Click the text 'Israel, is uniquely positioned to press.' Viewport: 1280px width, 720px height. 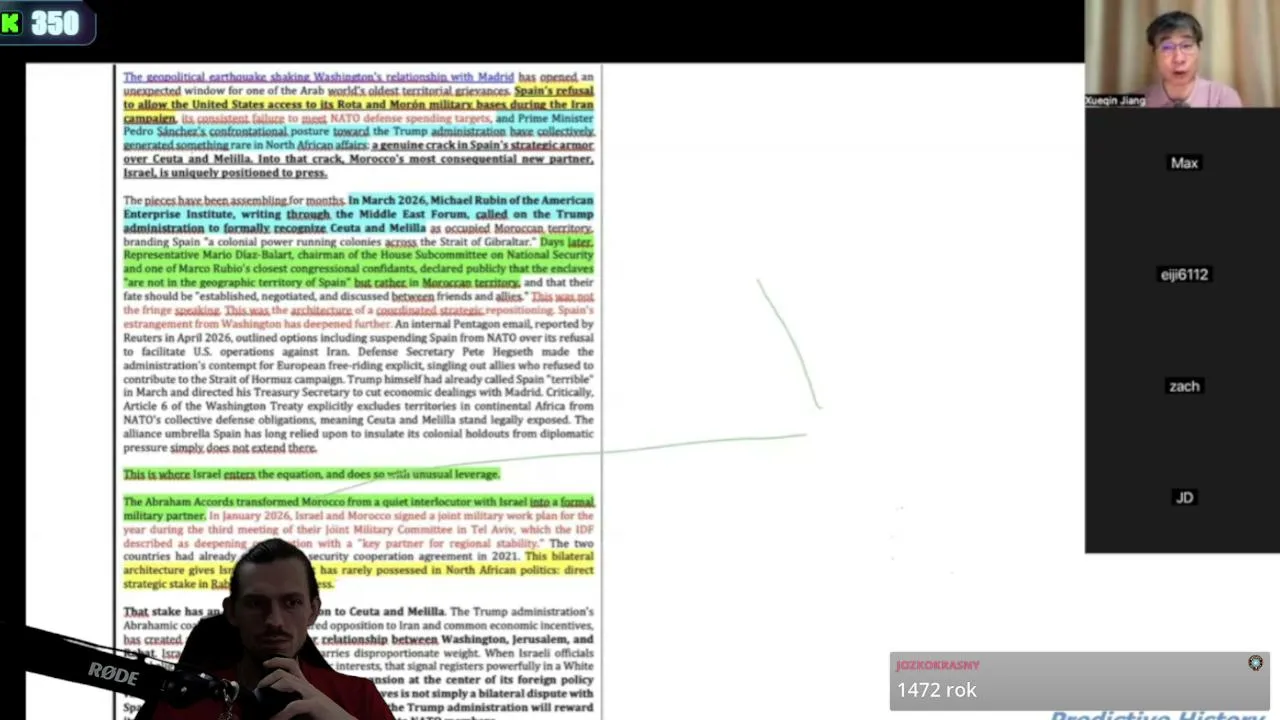(x=225, y=173)
